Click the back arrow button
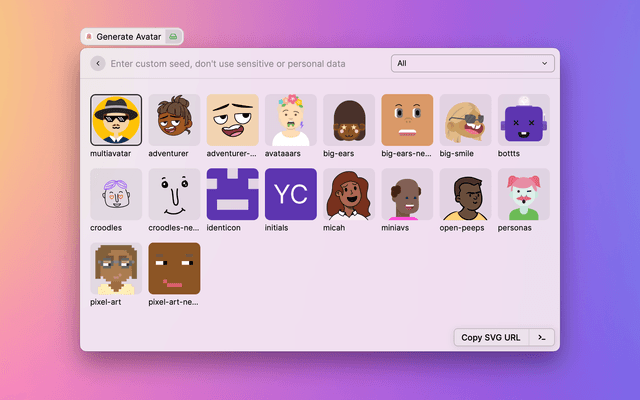This screenshot has width=640, height=400. click(x=97, y=64)
